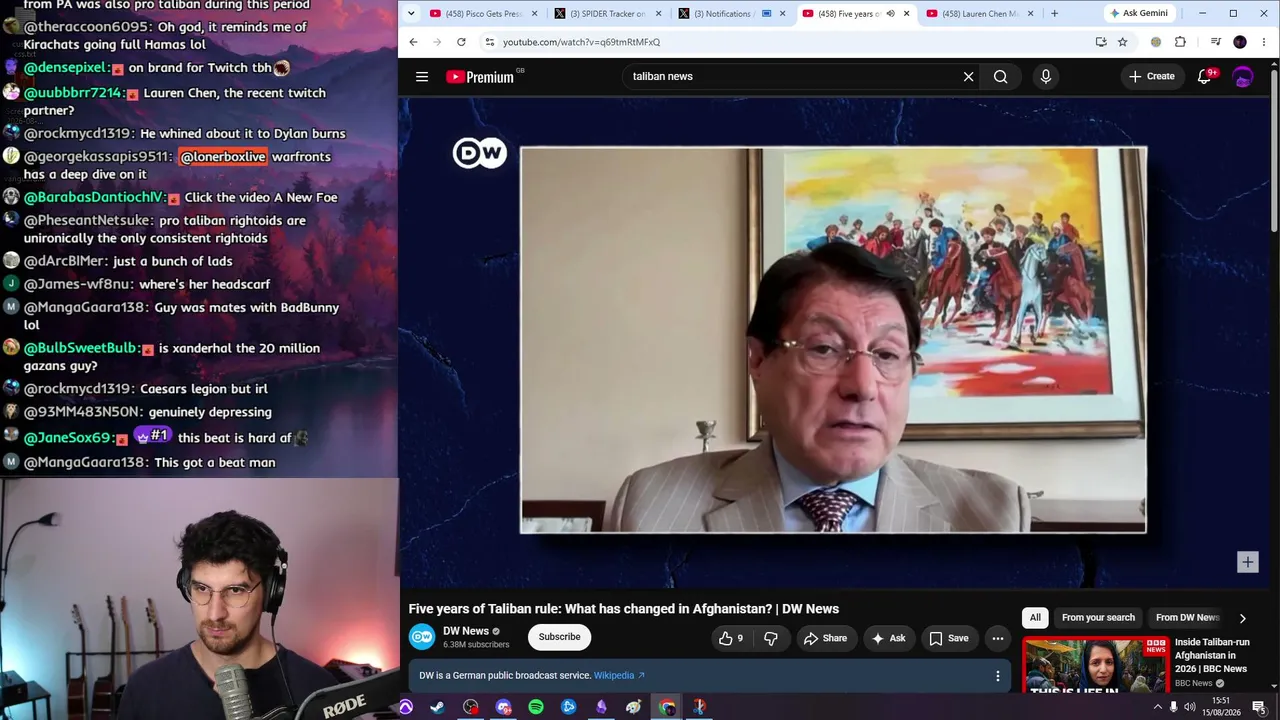1280x720 pixels.
Task: Open the taskbar volume control
Action: click(x=1188, y=707)
